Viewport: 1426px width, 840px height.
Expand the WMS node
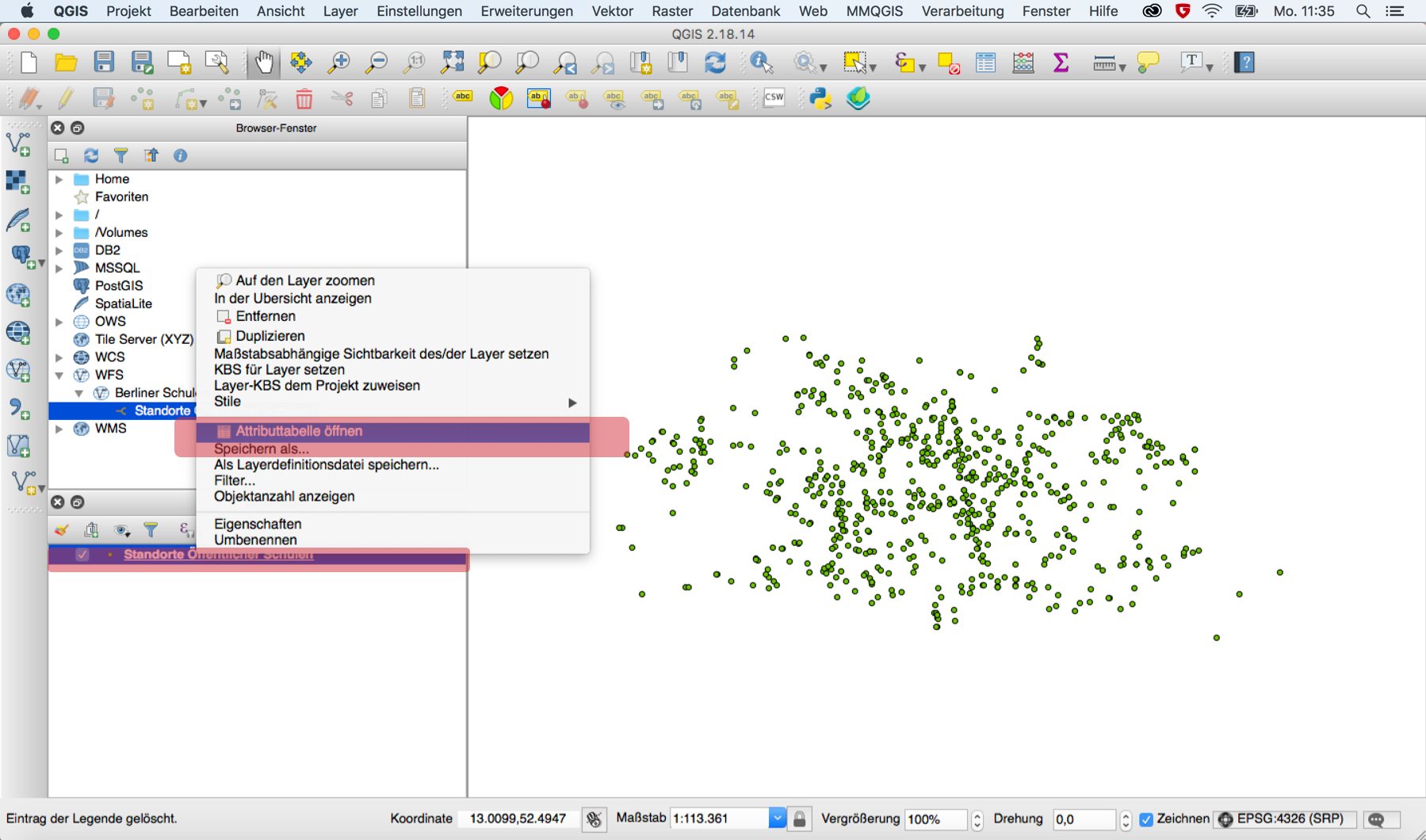[59, 429]
